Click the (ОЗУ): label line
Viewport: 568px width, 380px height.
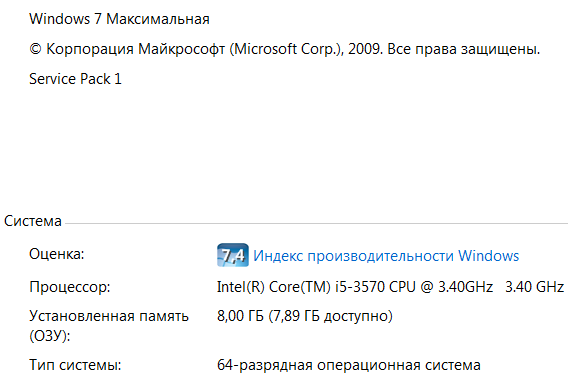click(x=50, y=336)
